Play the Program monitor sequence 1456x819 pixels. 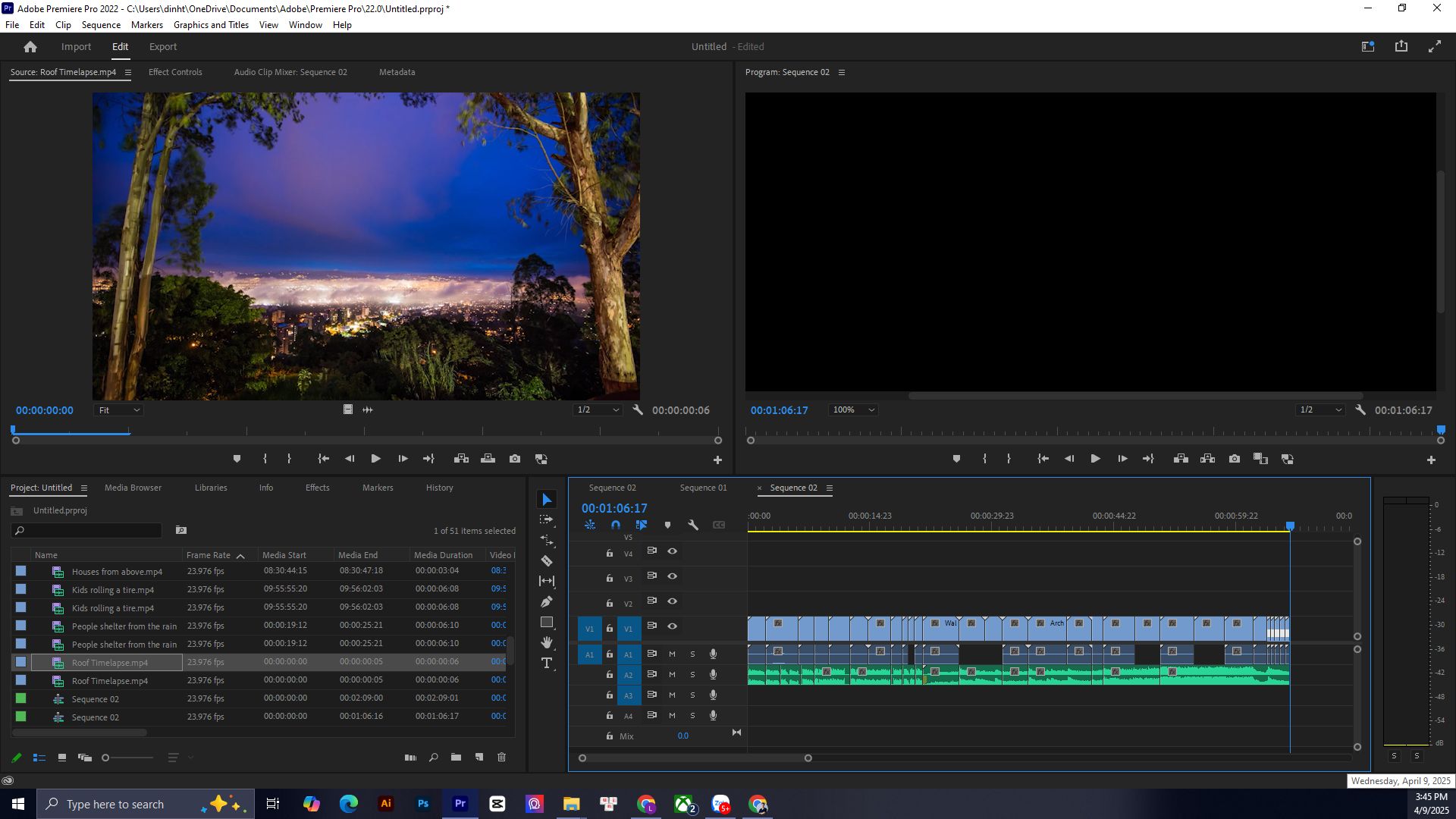[1095, 459]
